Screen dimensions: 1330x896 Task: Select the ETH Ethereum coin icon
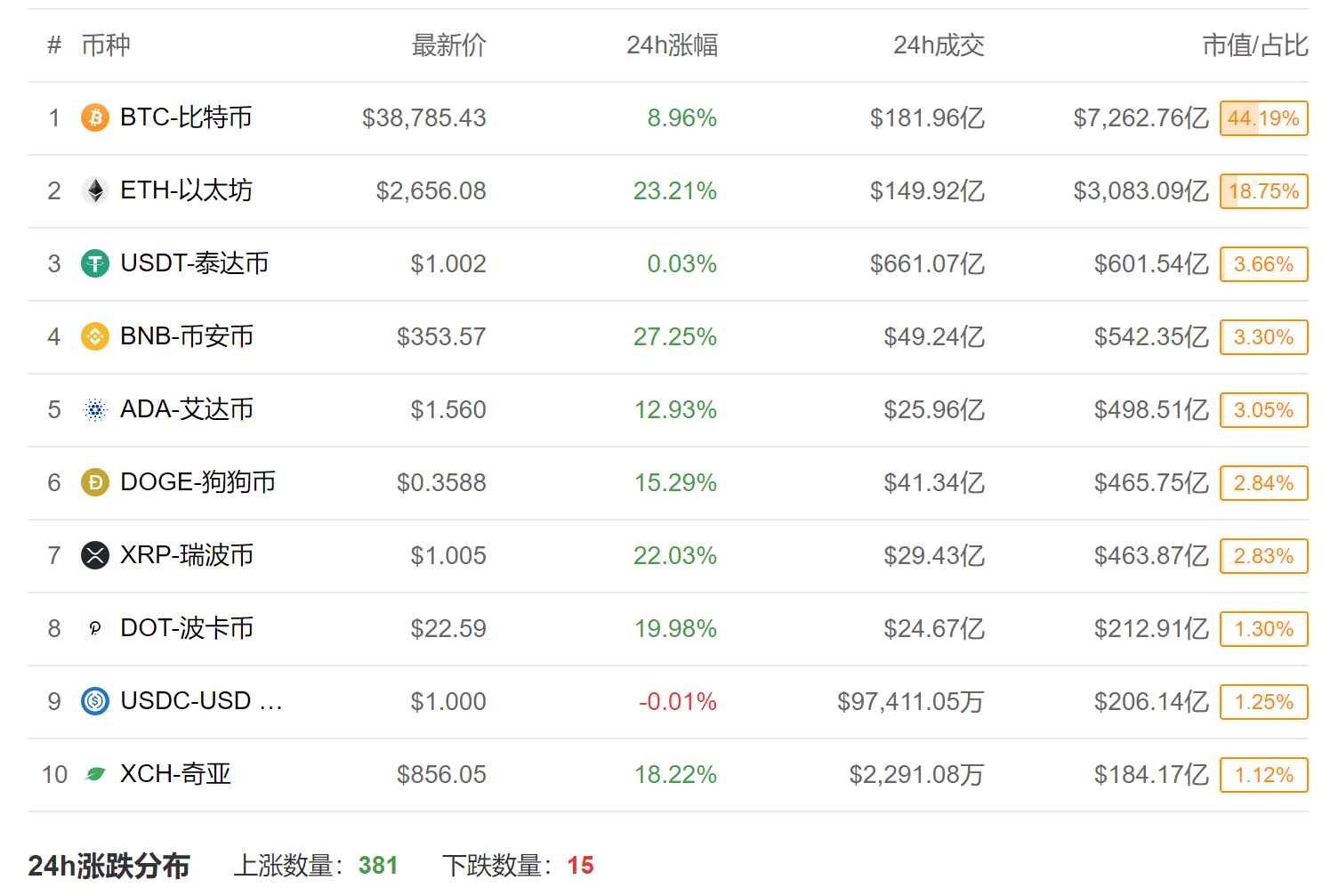(93, 190)
